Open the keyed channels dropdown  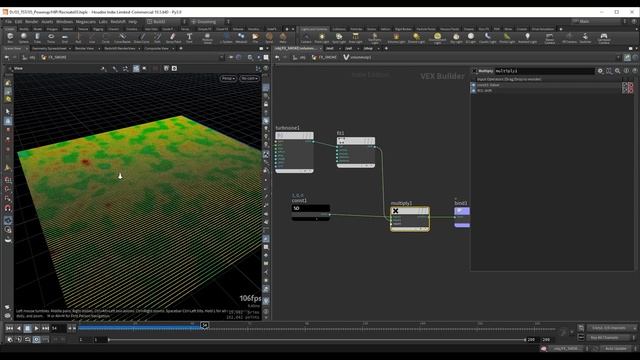pos(611,328)
